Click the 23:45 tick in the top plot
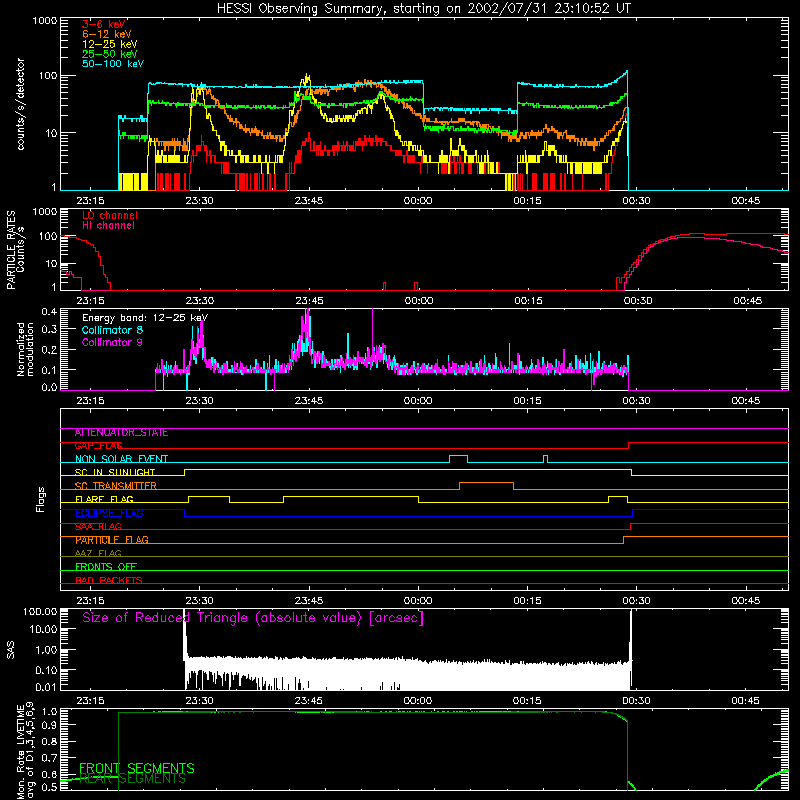Image resolution: width=800 pixels, height=800 pixels. click(x=309, y=201)
